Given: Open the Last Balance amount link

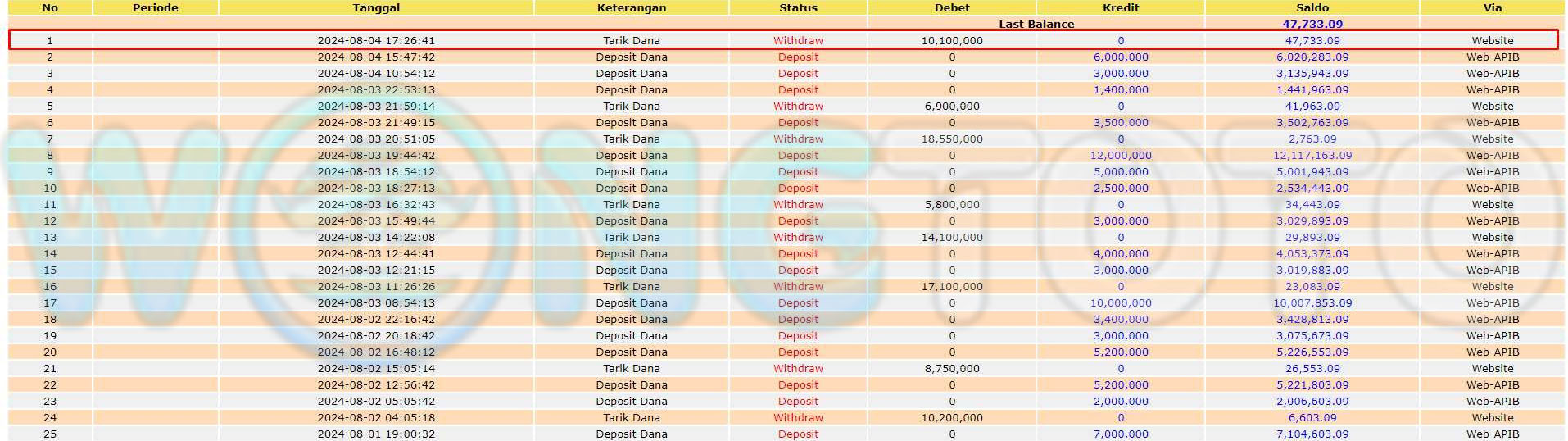Looking at the screenshot, I should click(1312, 25).
